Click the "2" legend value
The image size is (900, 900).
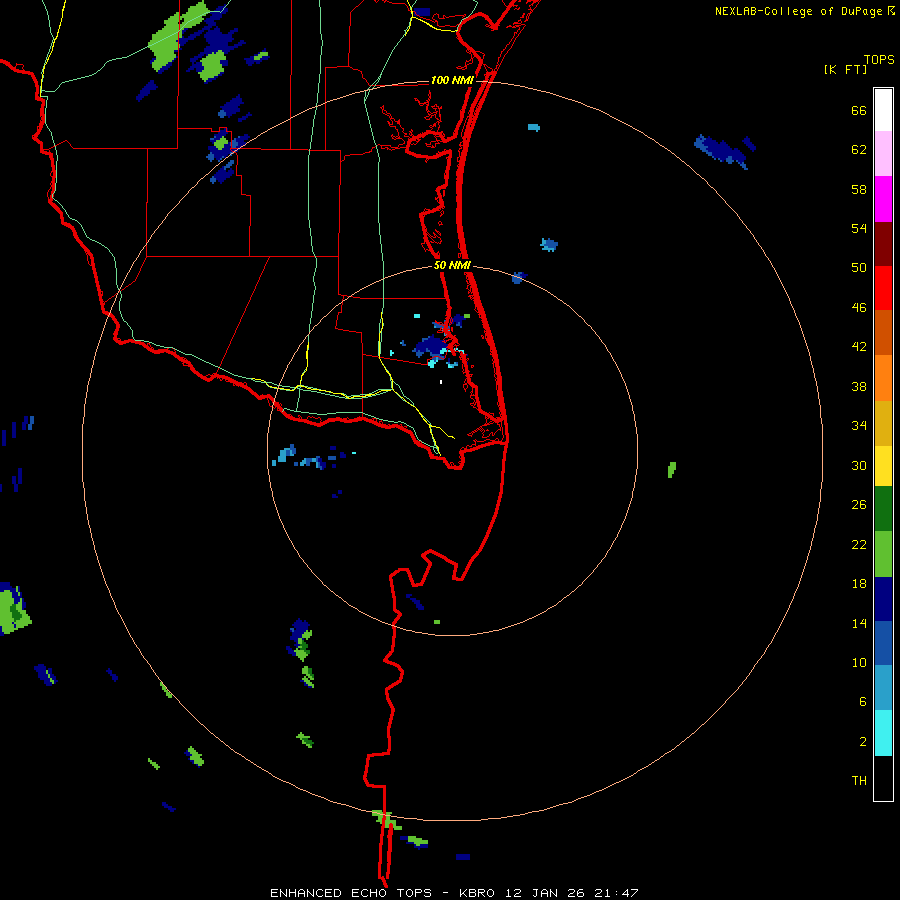(x=863, y=742)
